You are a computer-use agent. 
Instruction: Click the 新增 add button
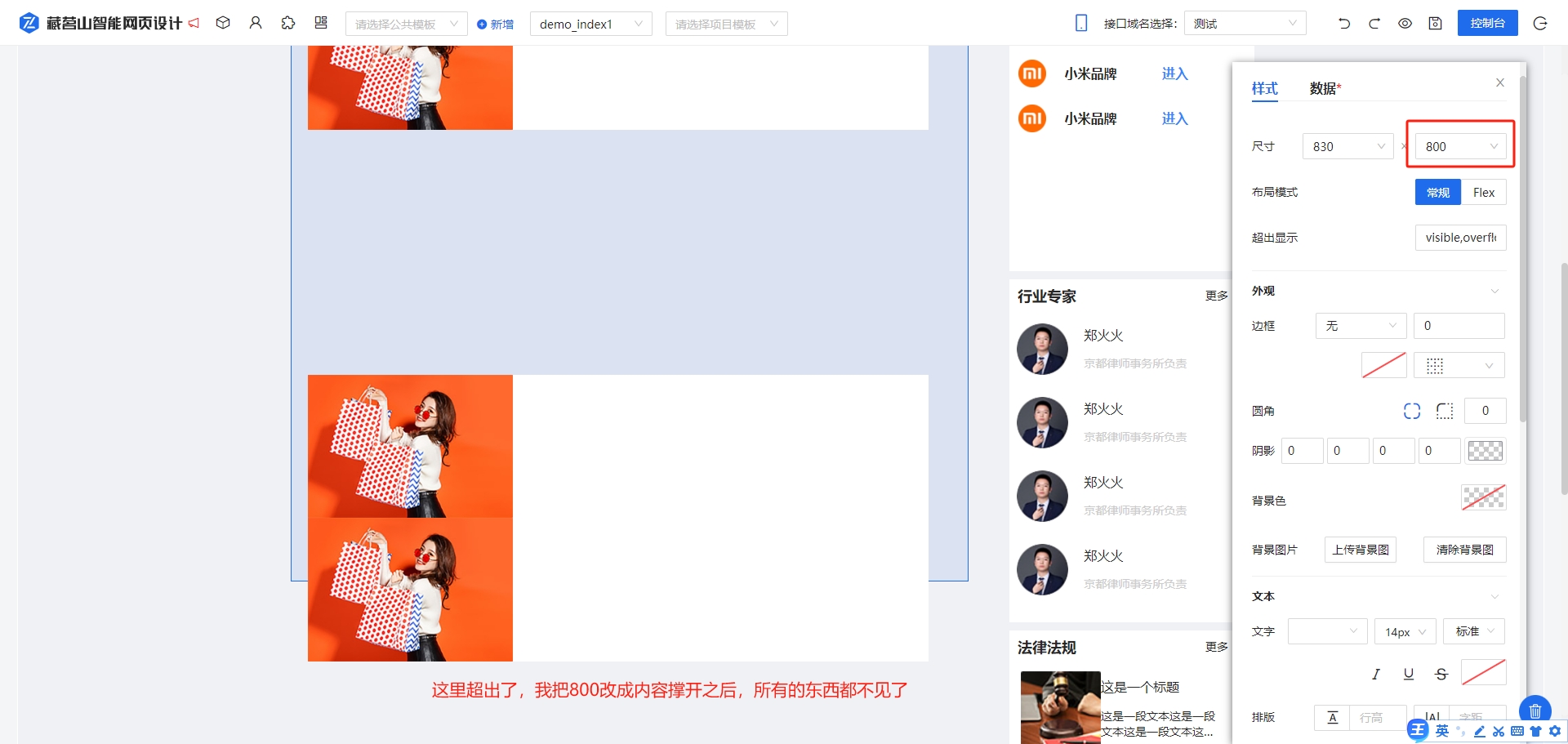point(496,25)
